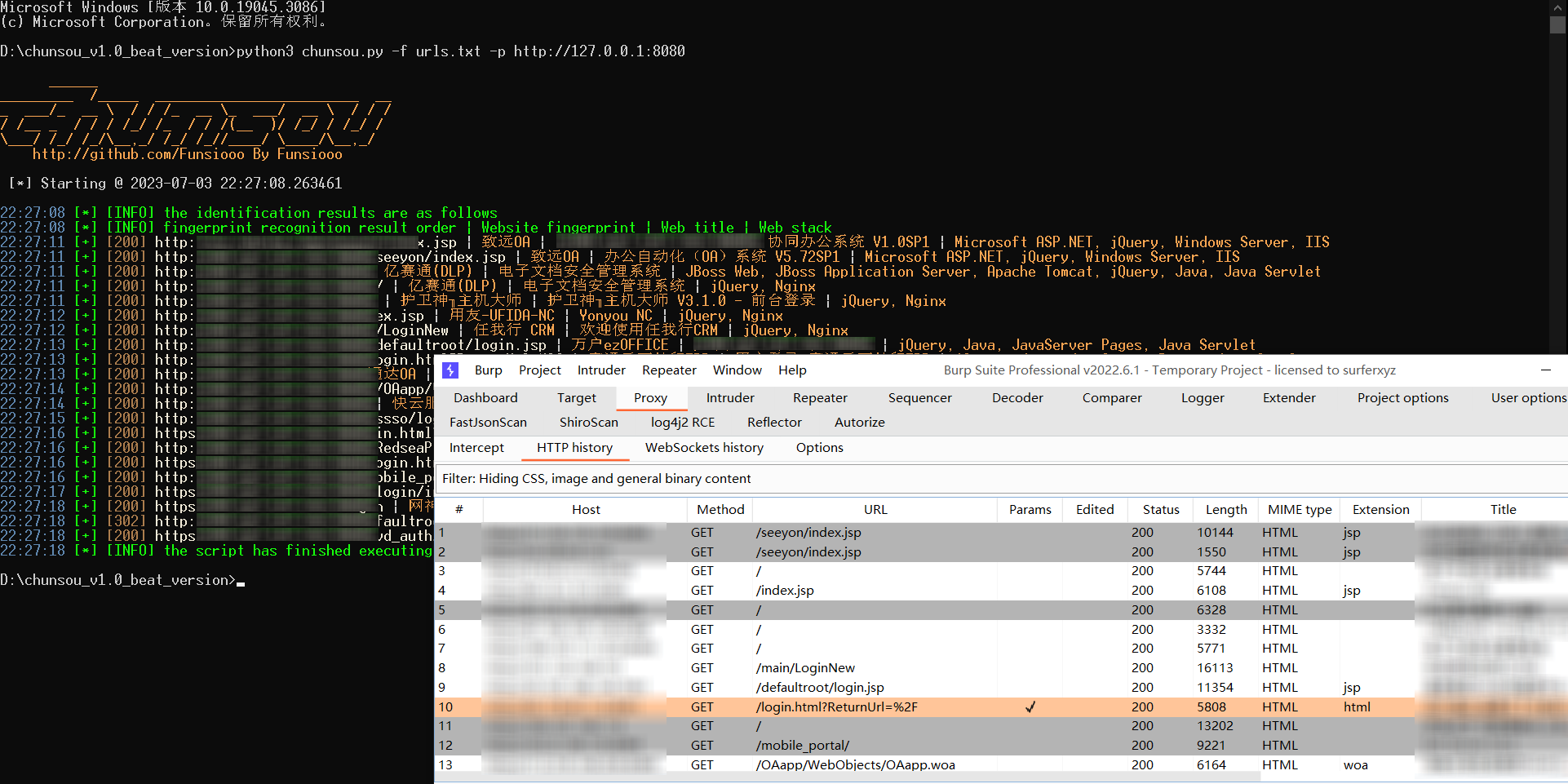Screen dimensions: 1568x784
Task: Open the ShiroScan extension tab
Action: 589,423
